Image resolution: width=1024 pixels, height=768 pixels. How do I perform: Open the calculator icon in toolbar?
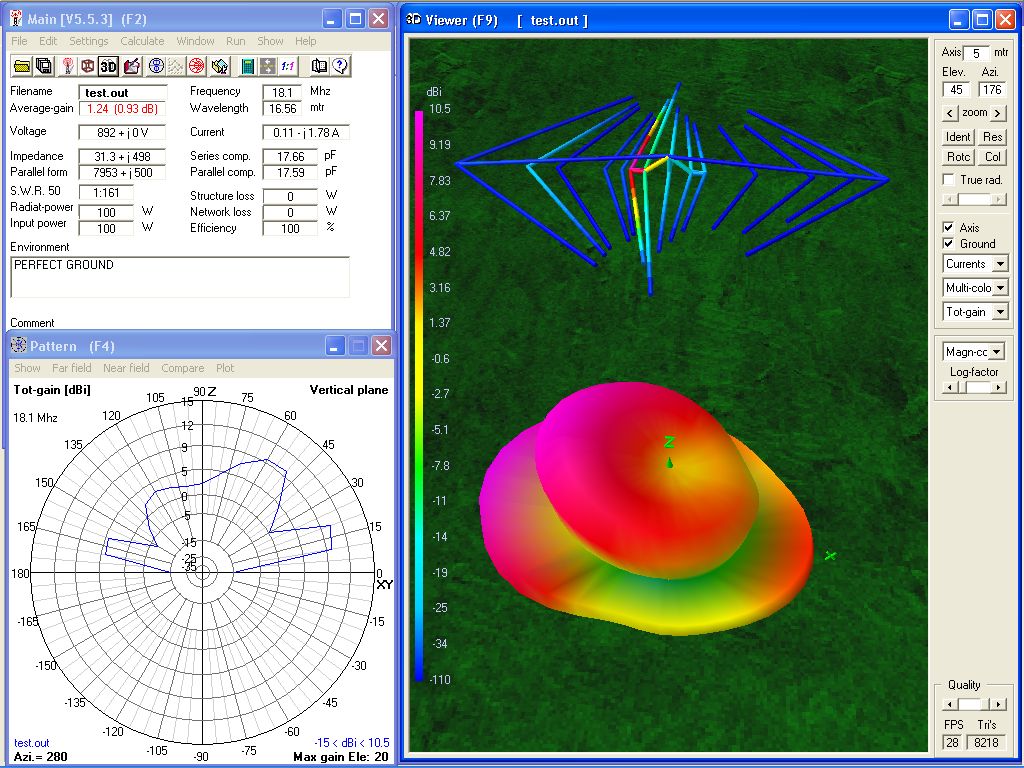pyautogui.click(x=246, y=66)
